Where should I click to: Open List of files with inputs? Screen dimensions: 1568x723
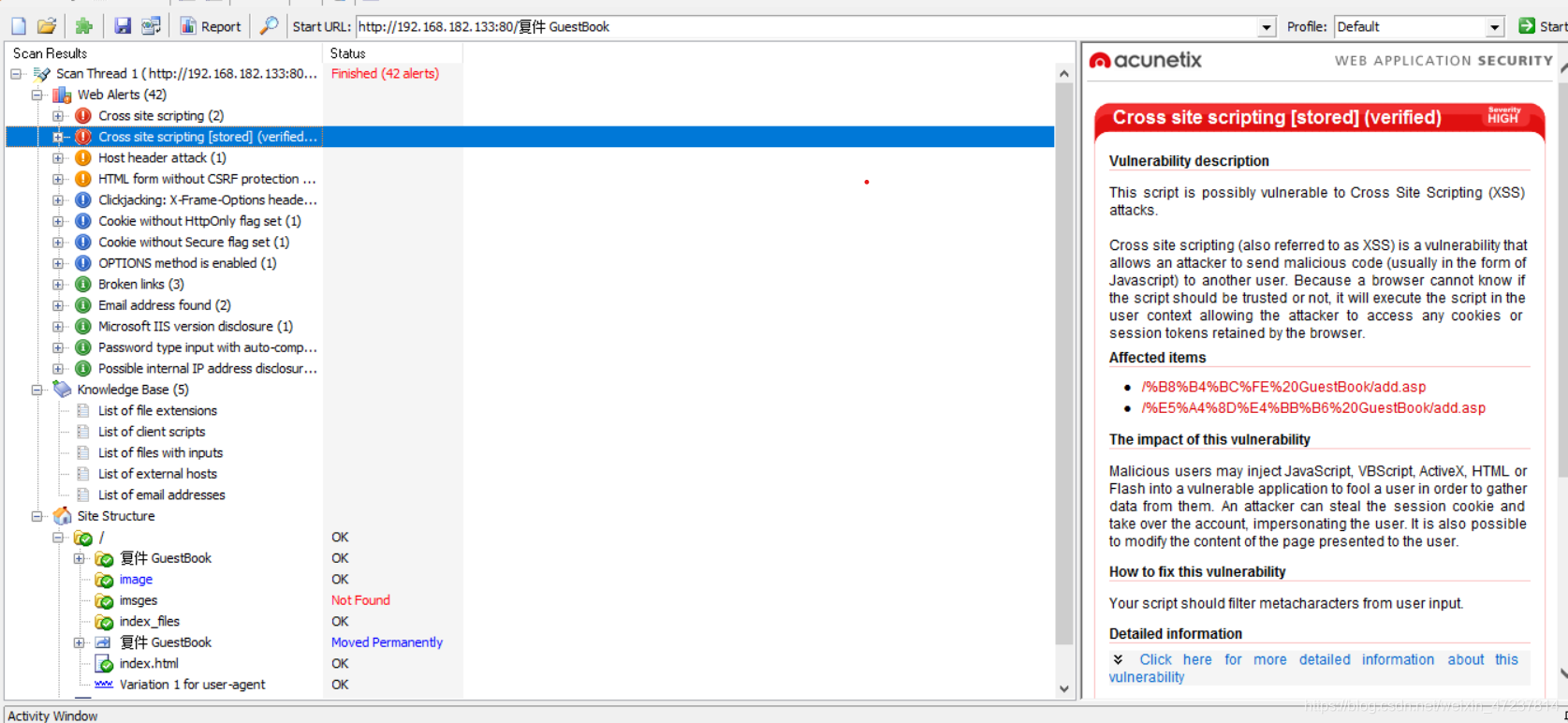[x=160, y=453]
